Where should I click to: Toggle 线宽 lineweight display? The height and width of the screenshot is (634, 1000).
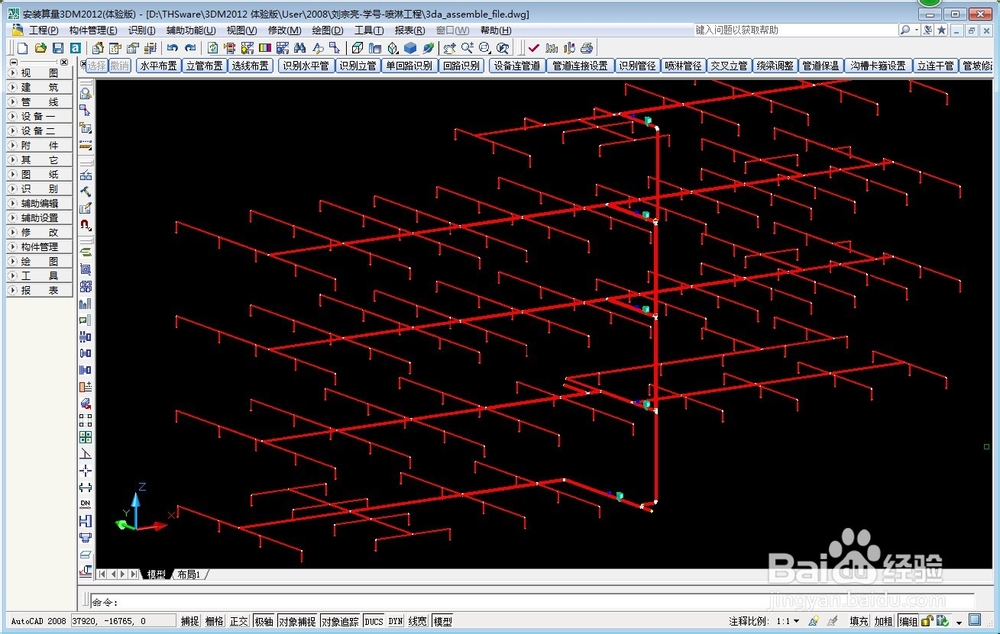(418, 621)
